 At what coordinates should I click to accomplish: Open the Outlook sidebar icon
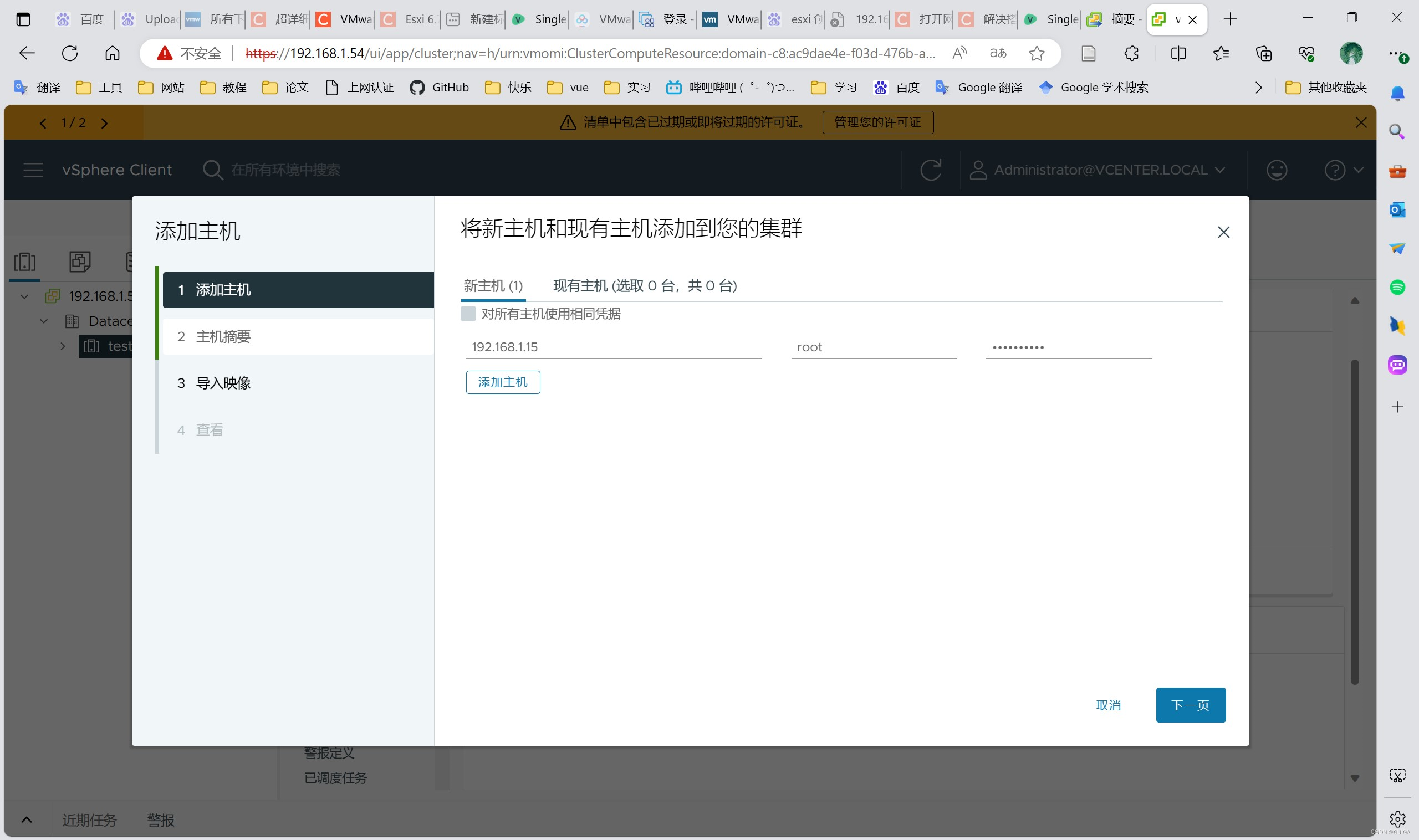pyautogui.click(x=1397, y=209)
